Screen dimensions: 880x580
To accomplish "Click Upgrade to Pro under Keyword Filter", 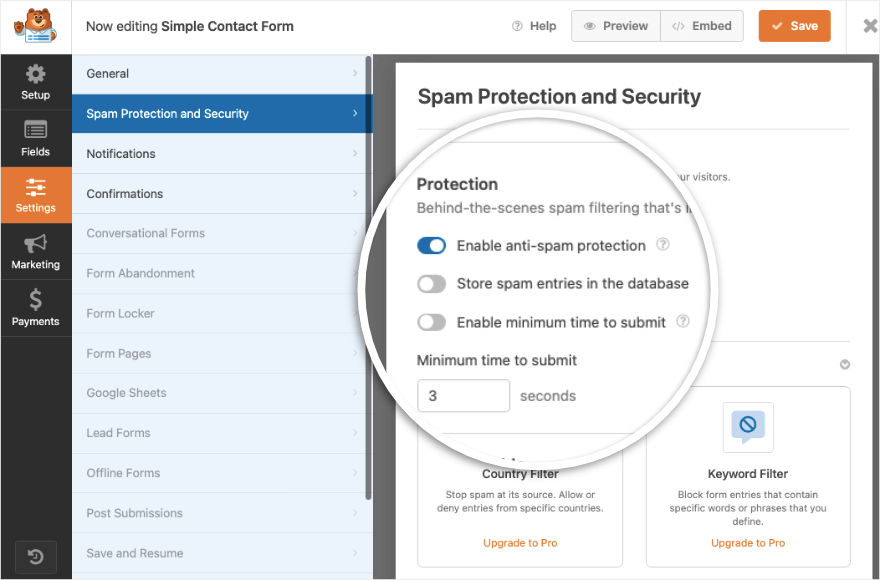I will [x=748, y=543].
